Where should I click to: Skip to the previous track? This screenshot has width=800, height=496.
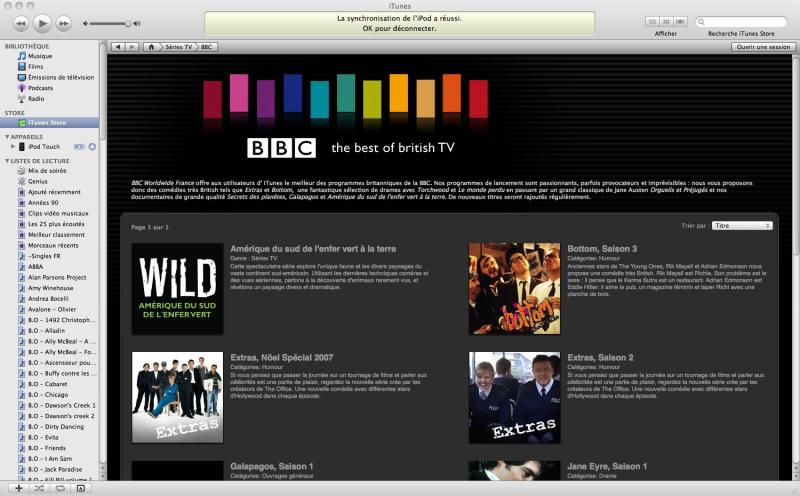20,23
